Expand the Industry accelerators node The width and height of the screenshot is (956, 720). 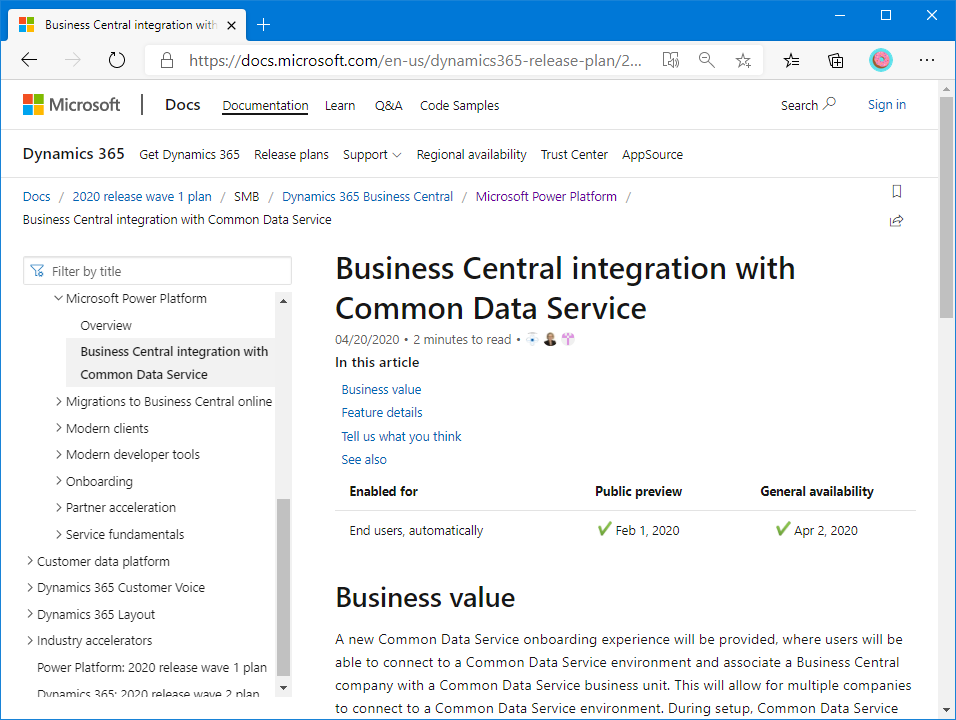30,640
